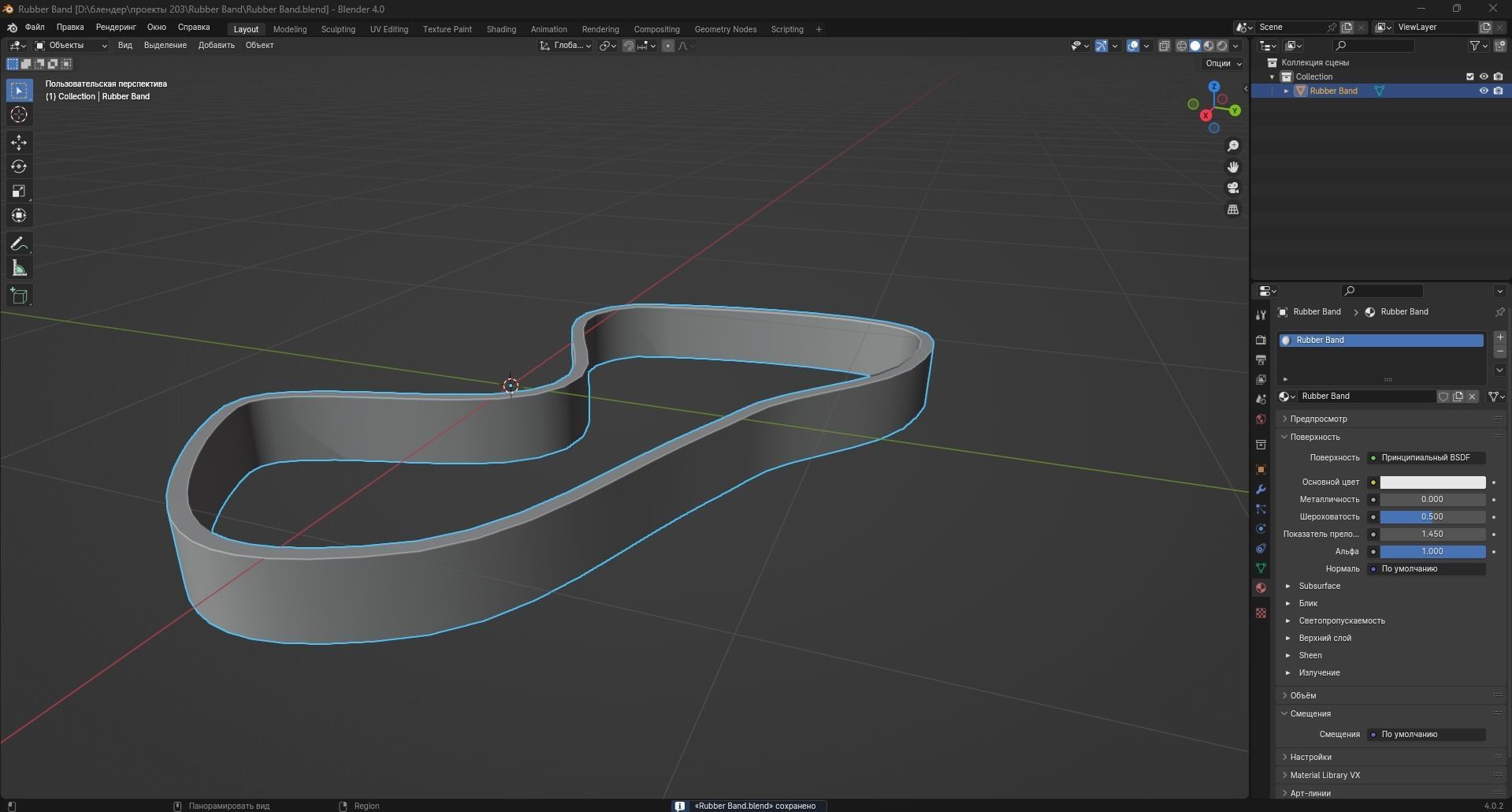
Task: Open the View Layer properties tab
Action: [1261, 379]
